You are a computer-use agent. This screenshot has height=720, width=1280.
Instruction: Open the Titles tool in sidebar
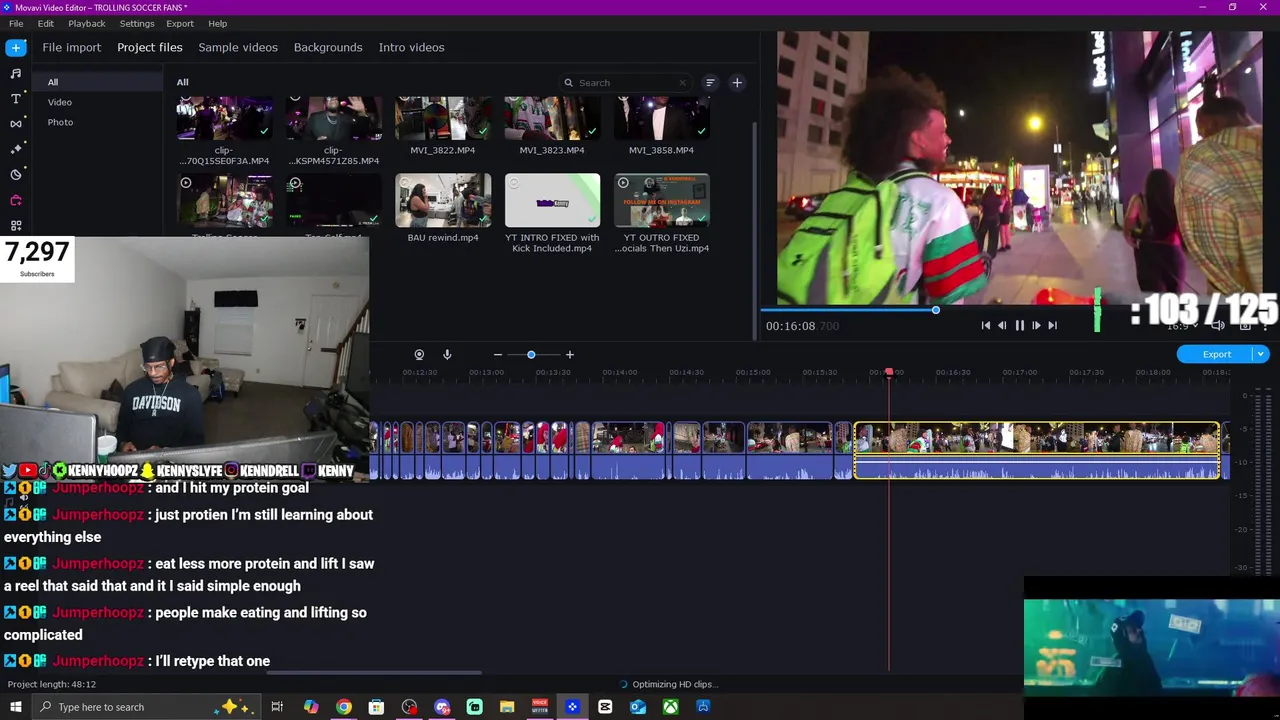pos(16,98)
